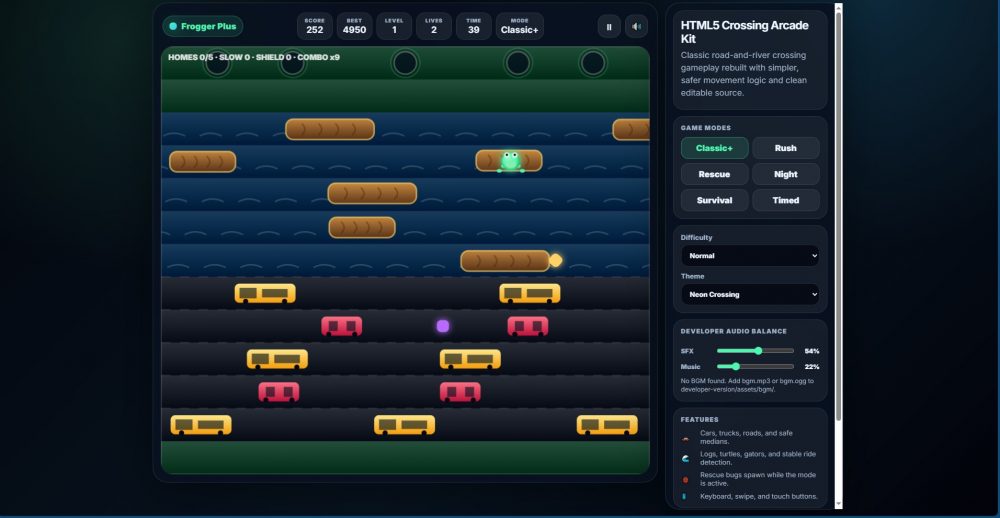Choose the Rescue game mode
1000x518 pixels.
pyautogui.click(x=714, y=174)
